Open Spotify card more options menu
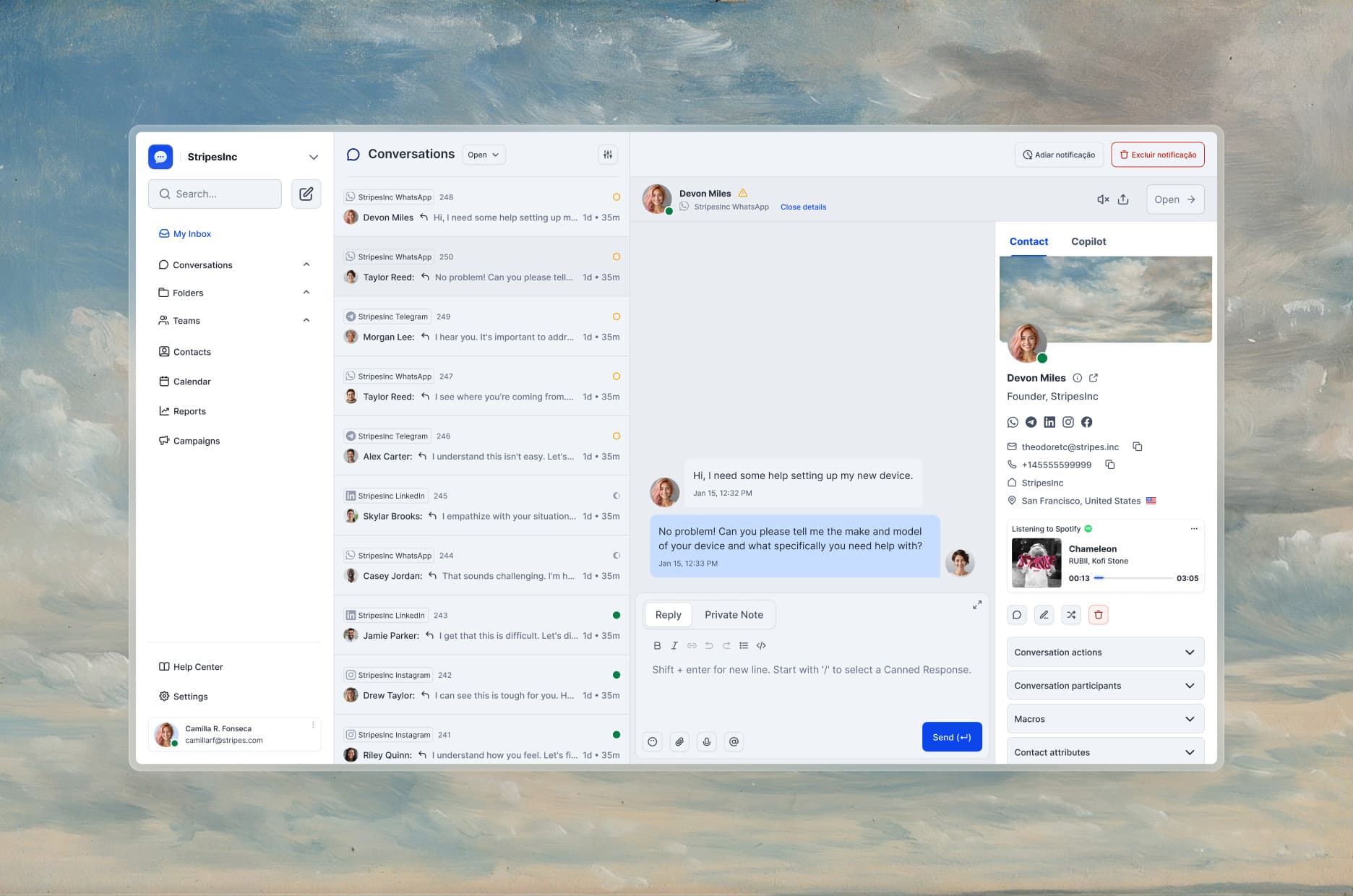 click(1194, 529)
